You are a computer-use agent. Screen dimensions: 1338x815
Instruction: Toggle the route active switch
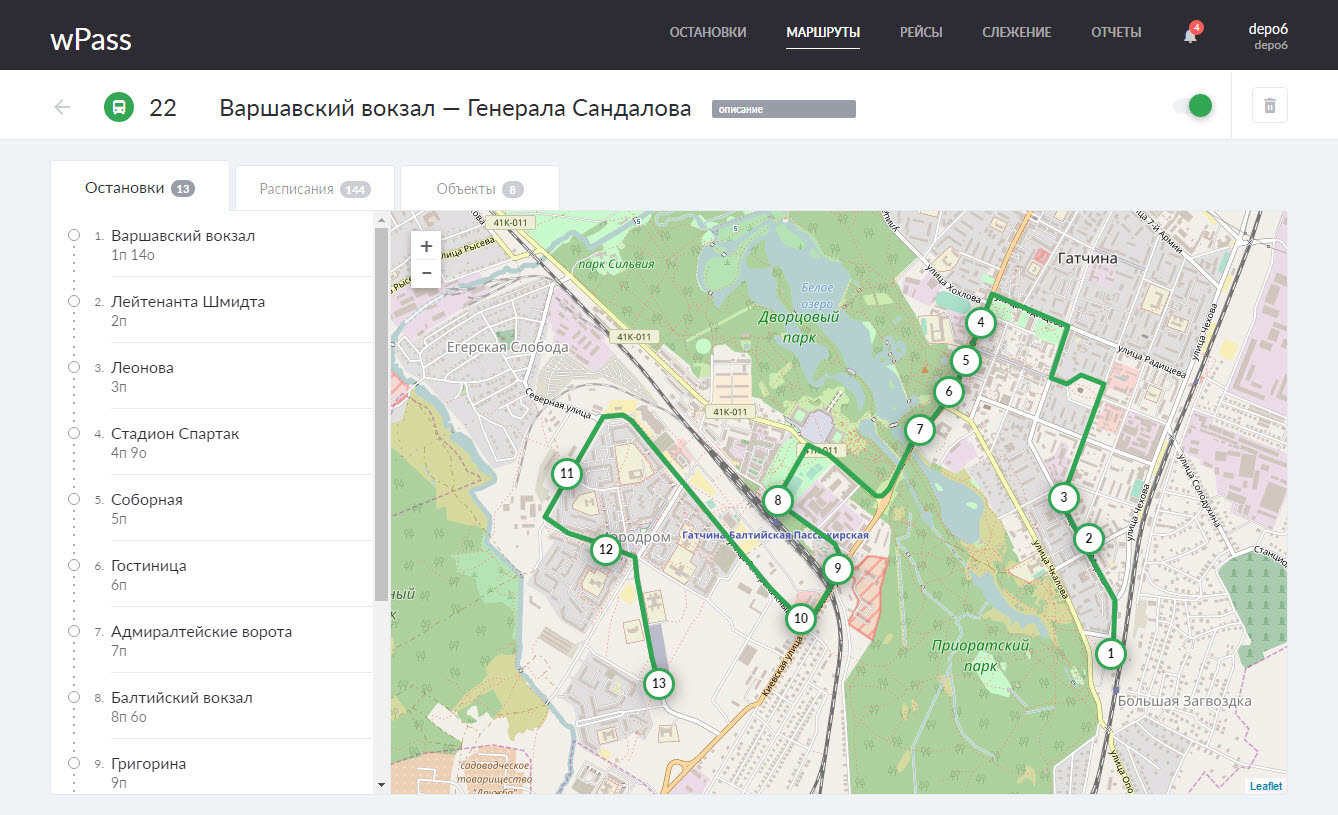click(x=1193, y=106)
